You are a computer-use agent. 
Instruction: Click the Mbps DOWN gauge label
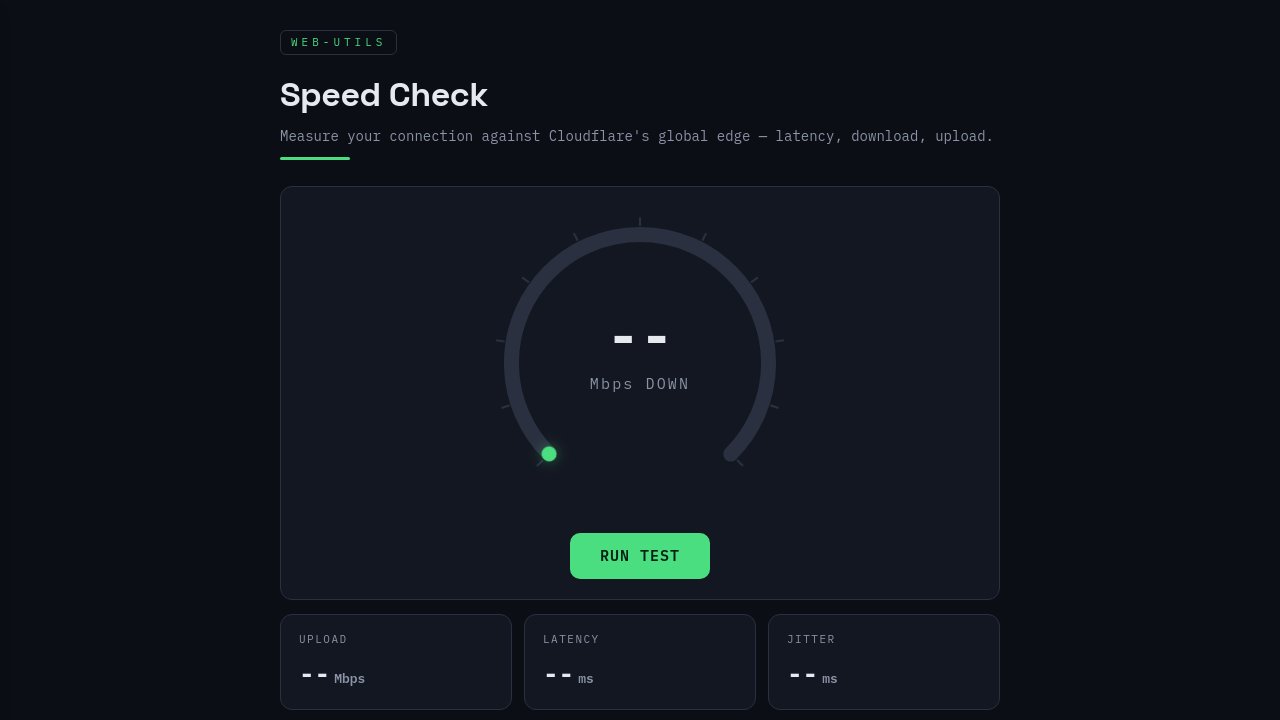(x=640, y=384)
